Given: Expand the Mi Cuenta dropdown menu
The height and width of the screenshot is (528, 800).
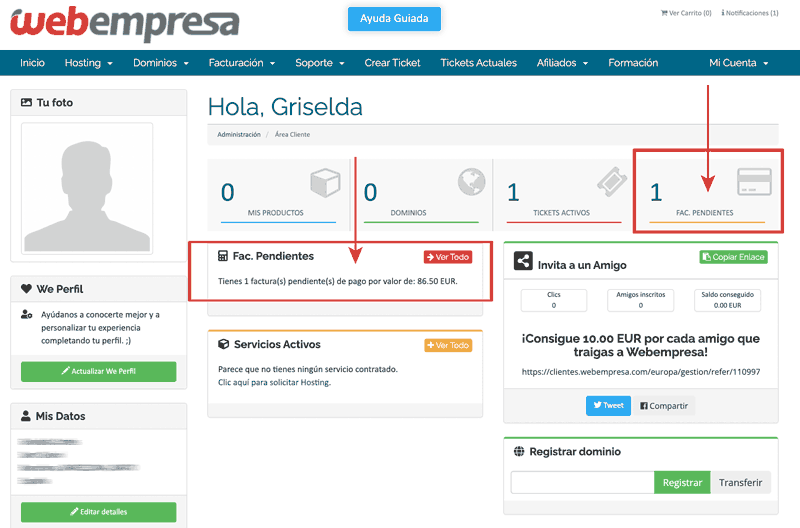Looking at the screenshot, I should coord(738,63).
